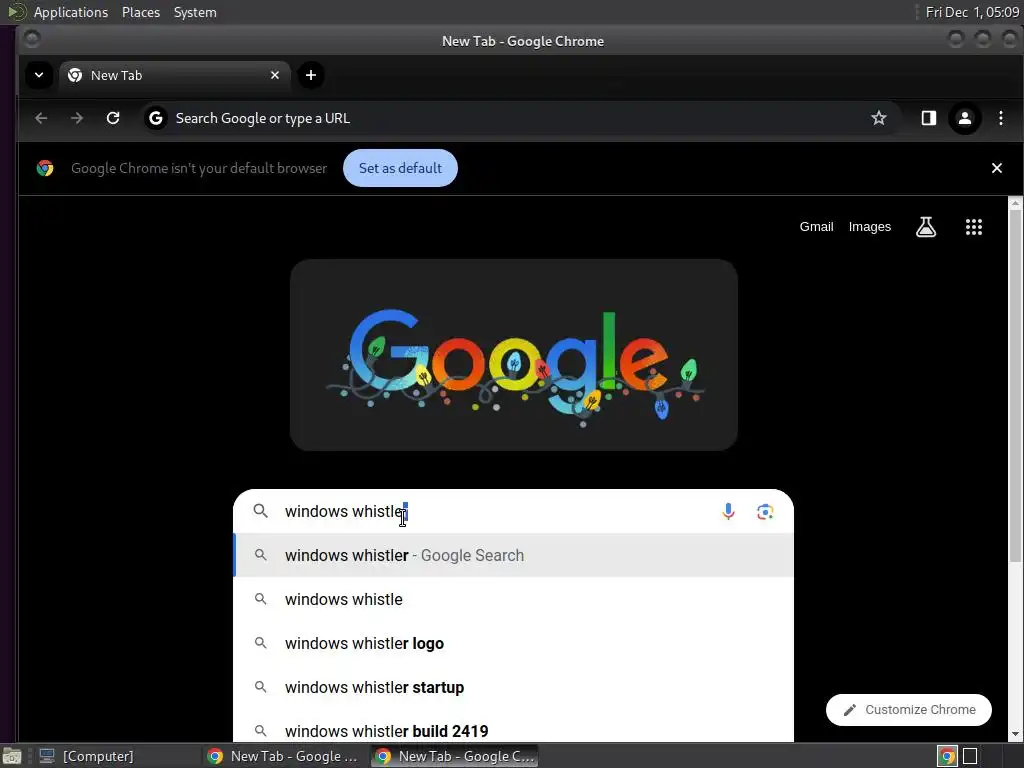Click the Chrome logo in notification bar
1024x768 pixels.
[45, 168]
